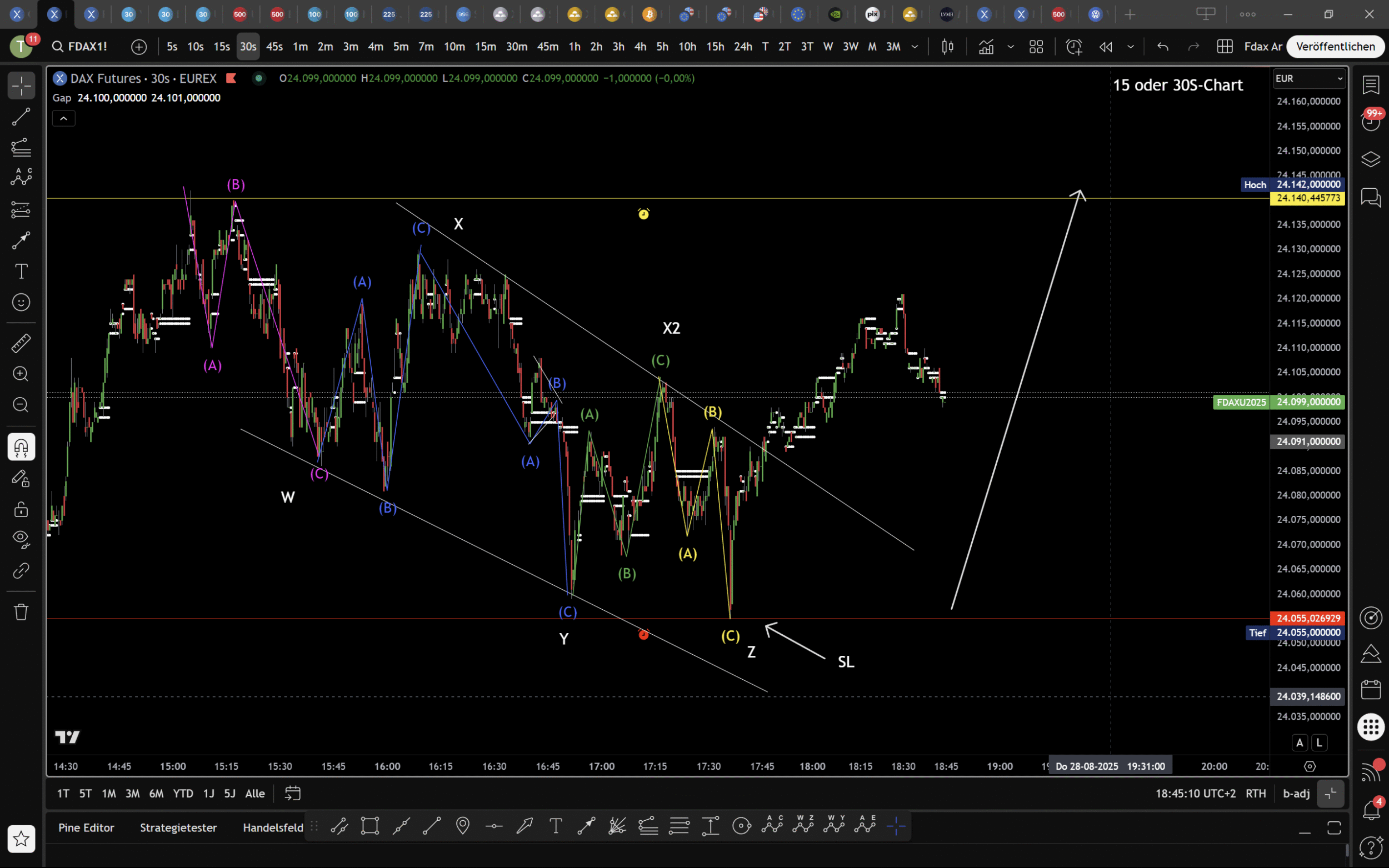Select the text annotation tool
The height and width of the screenshot is (868, 1389).
pyautogui.click(x=21, y=271)
